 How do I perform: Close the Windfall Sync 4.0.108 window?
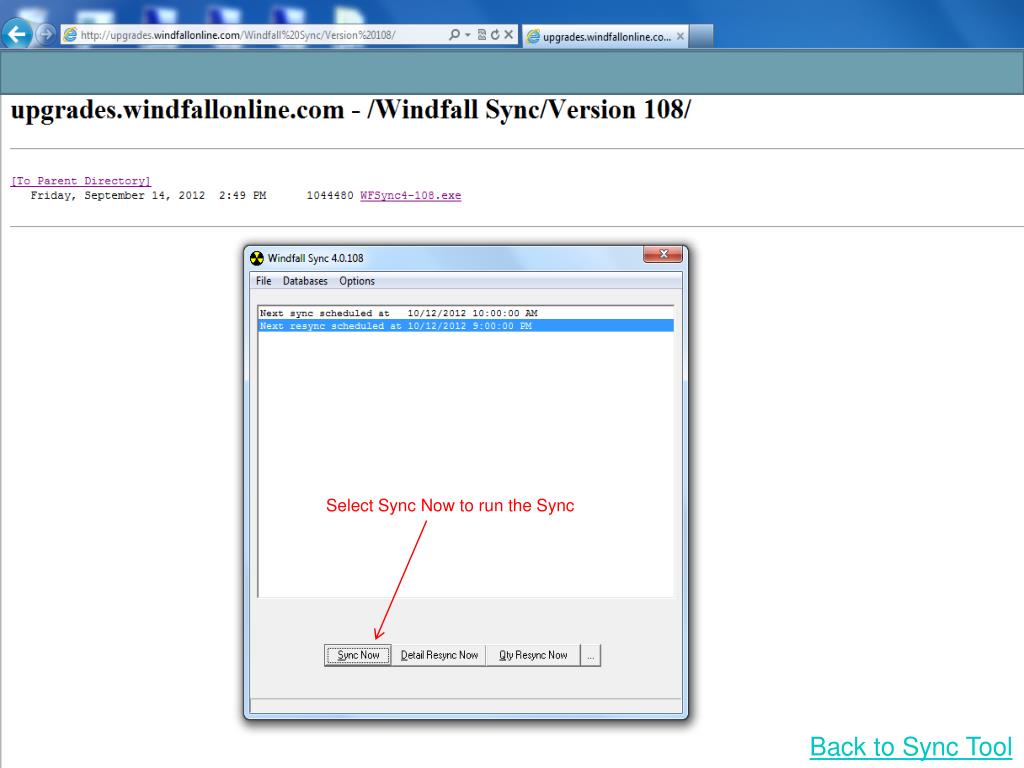663,254
